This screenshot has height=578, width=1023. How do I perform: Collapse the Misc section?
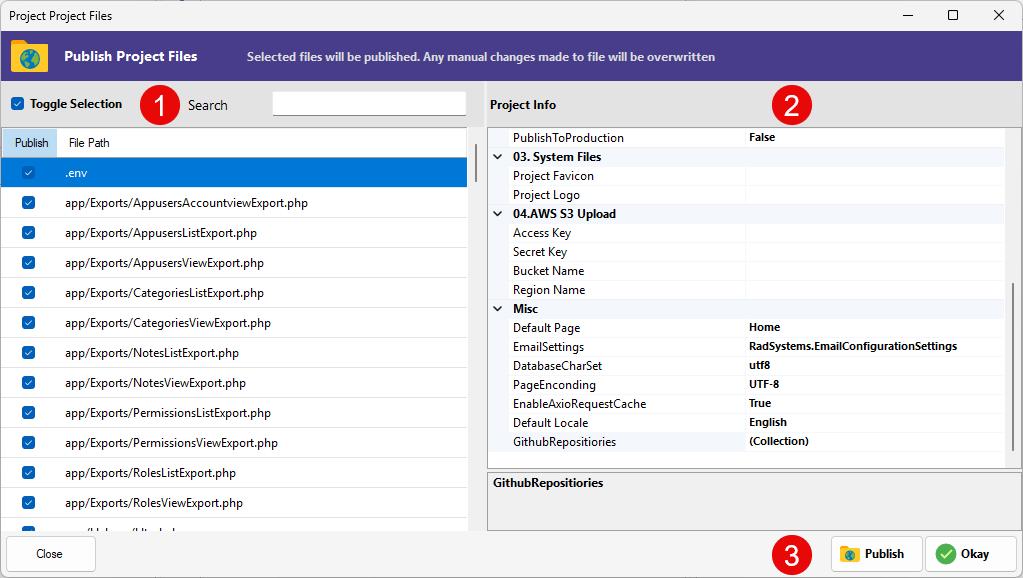pos(498,309)
